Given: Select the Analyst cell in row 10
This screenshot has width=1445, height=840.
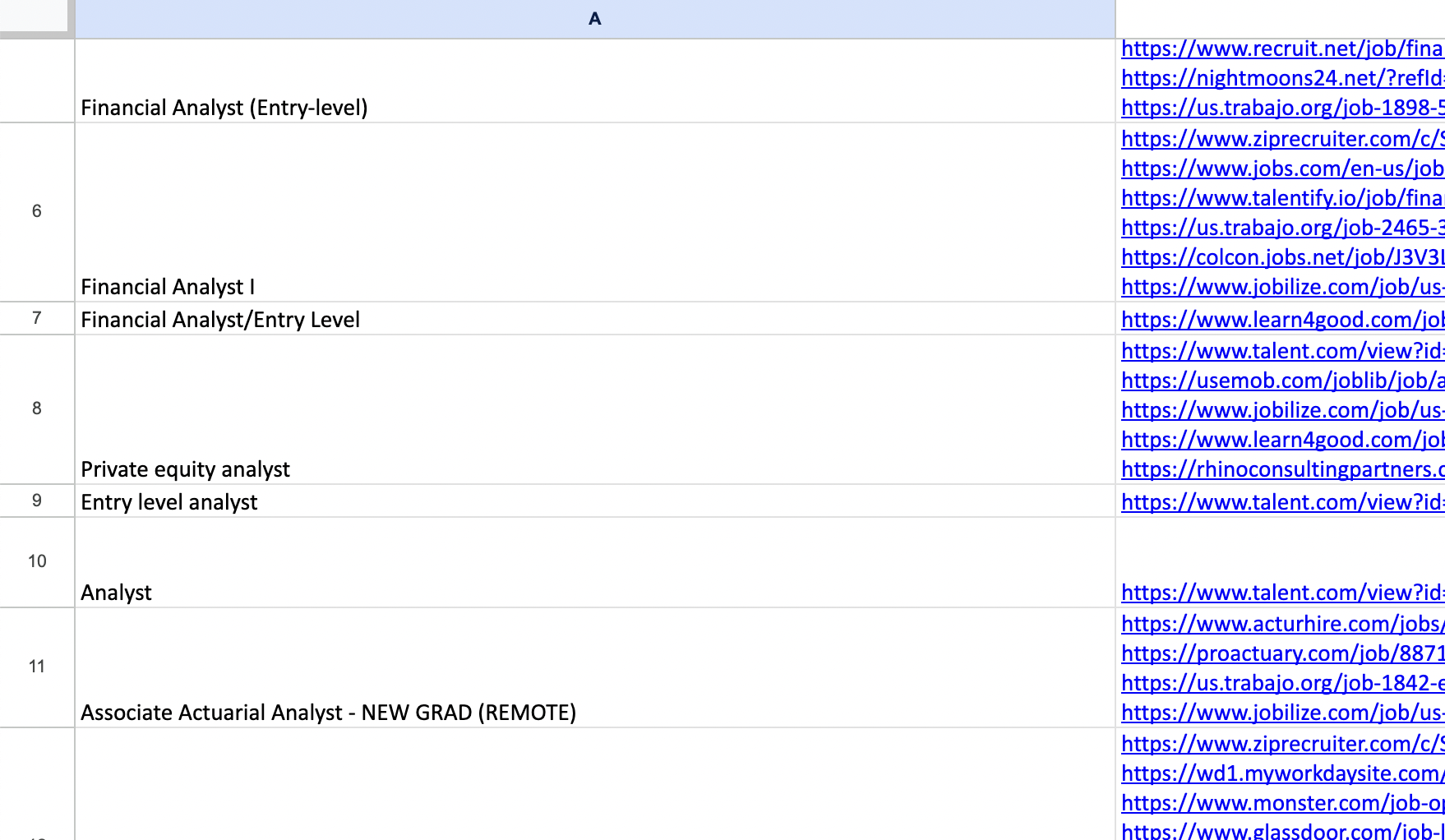Looking at the screenshot, I should [117, 592].
